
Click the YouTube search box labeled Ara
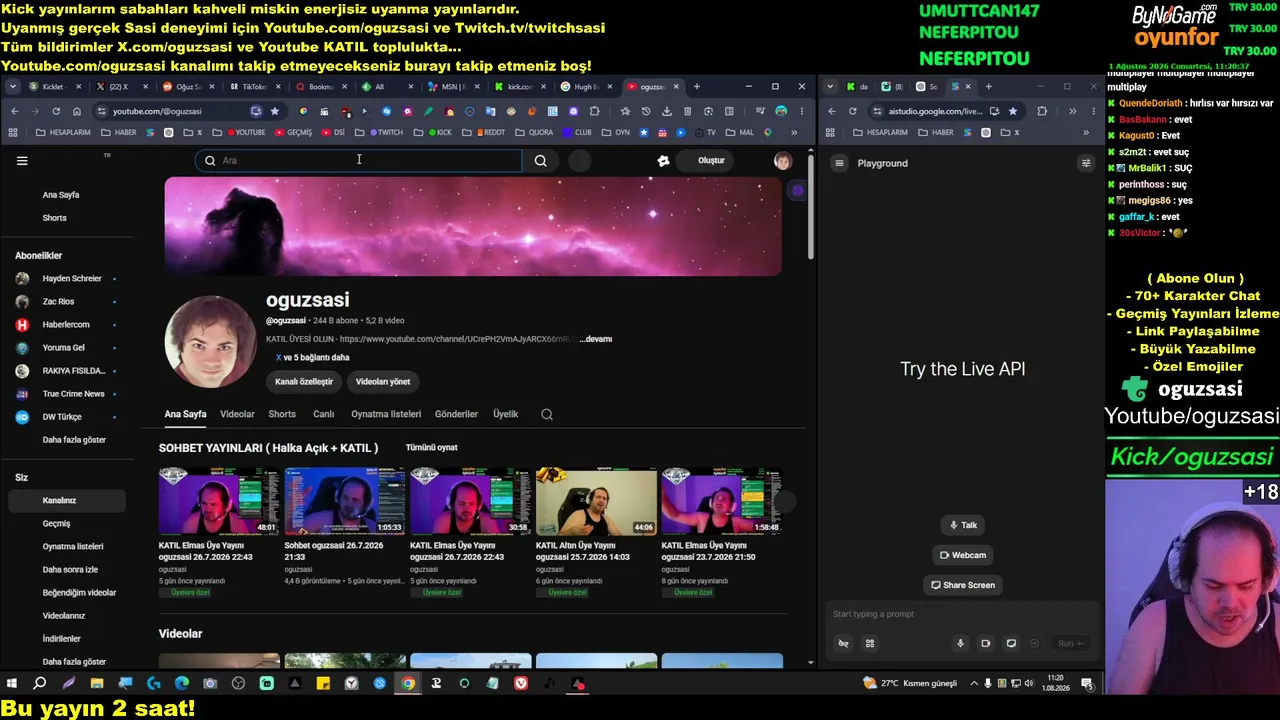(358, 160)
